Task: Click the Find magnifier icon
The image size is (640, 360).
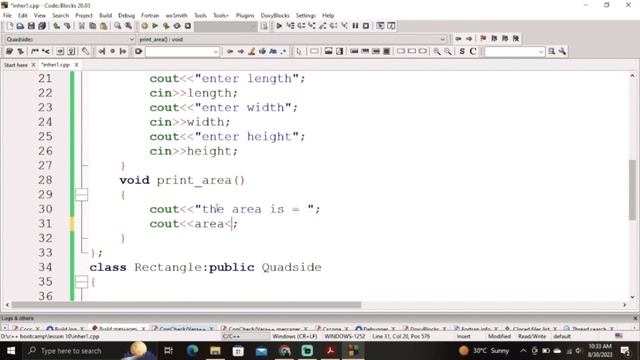Action: click(118, 26)
